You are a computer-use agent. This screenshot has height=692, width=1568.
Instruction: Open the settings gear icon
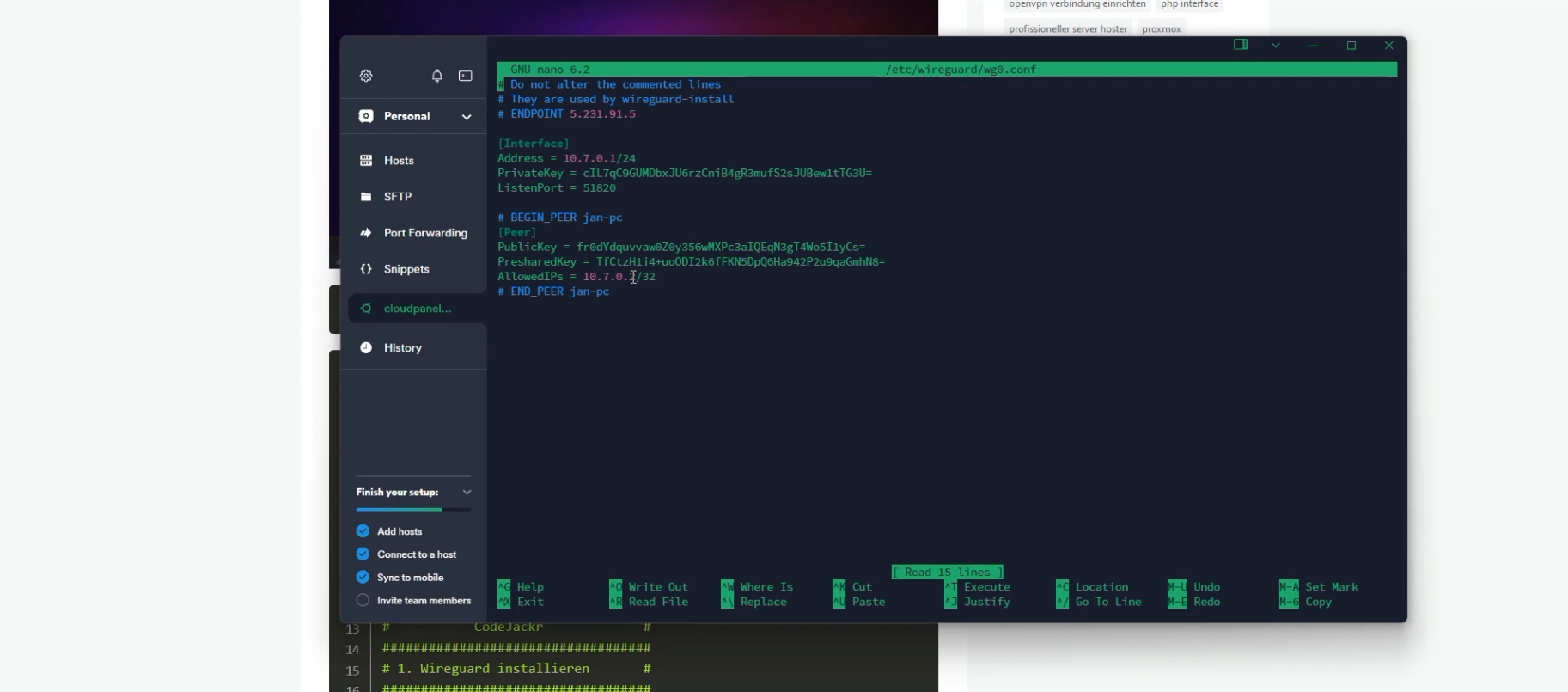[366, 76]
